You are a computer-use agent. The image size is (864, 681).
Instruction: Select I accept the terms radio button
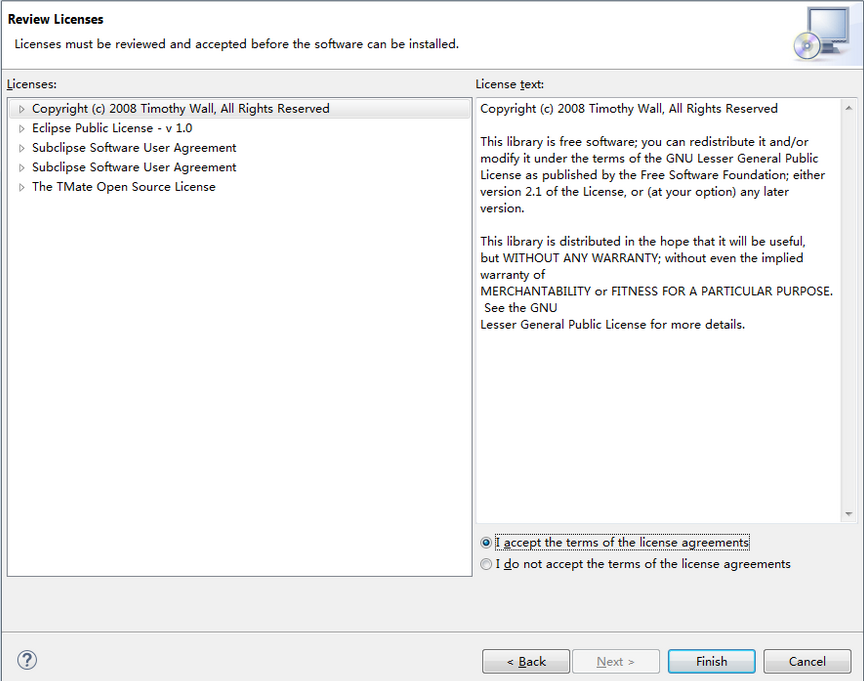coord(486,543)
